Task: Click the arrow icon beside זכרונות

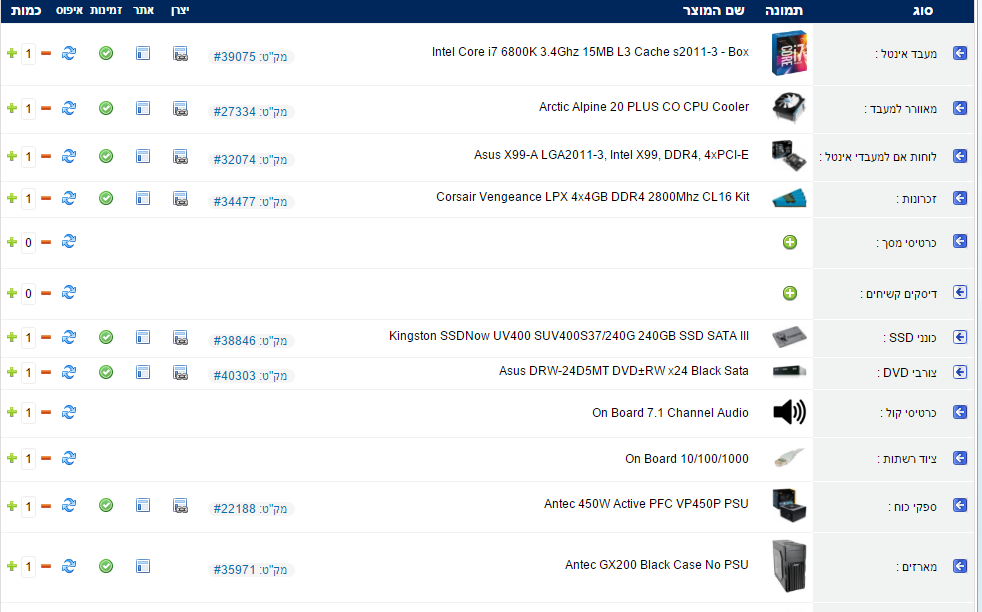Action: [x=959, y=198]
